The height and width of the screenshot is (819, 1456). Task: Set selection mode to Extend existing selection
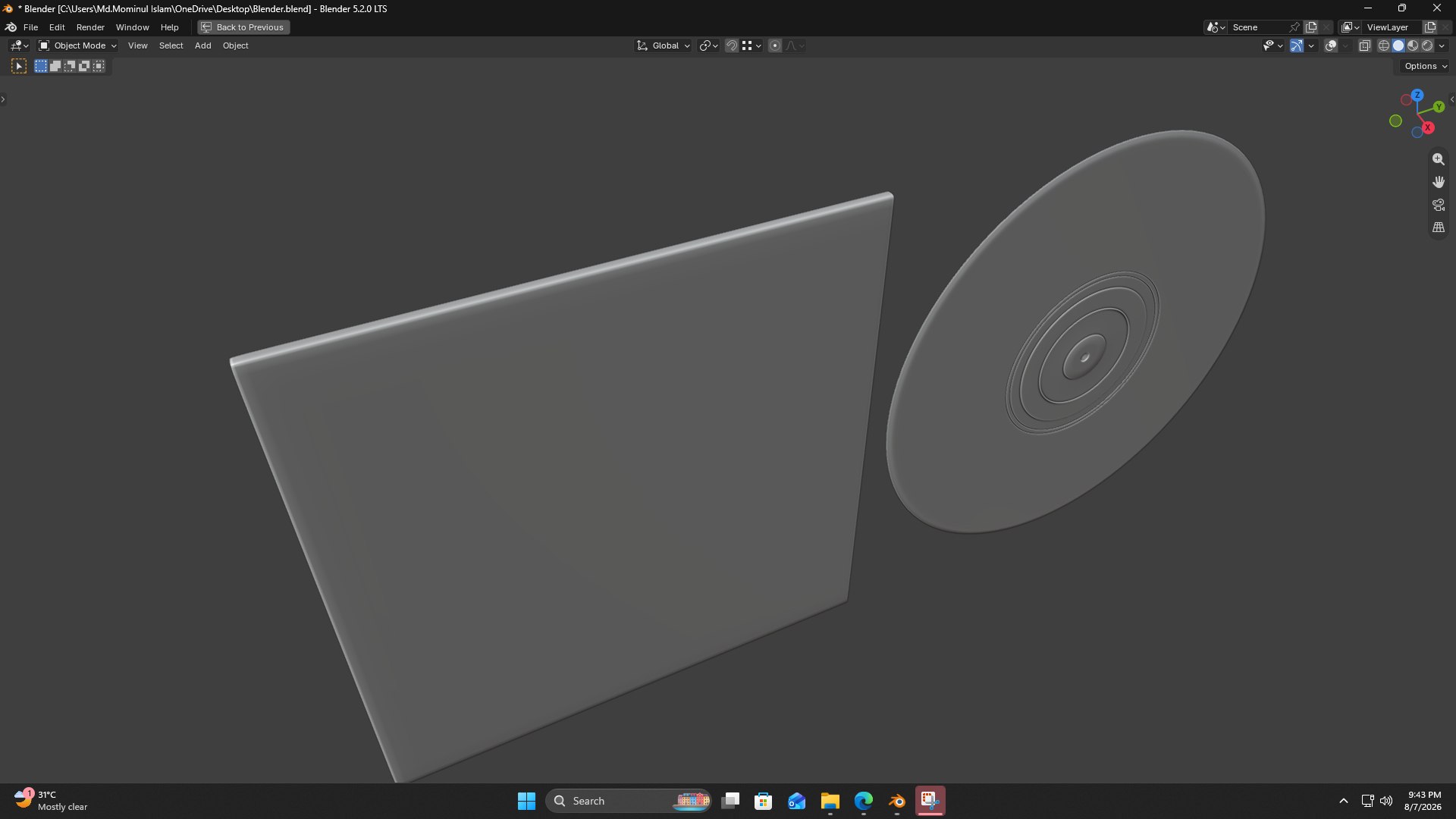(x=55, y=67)
